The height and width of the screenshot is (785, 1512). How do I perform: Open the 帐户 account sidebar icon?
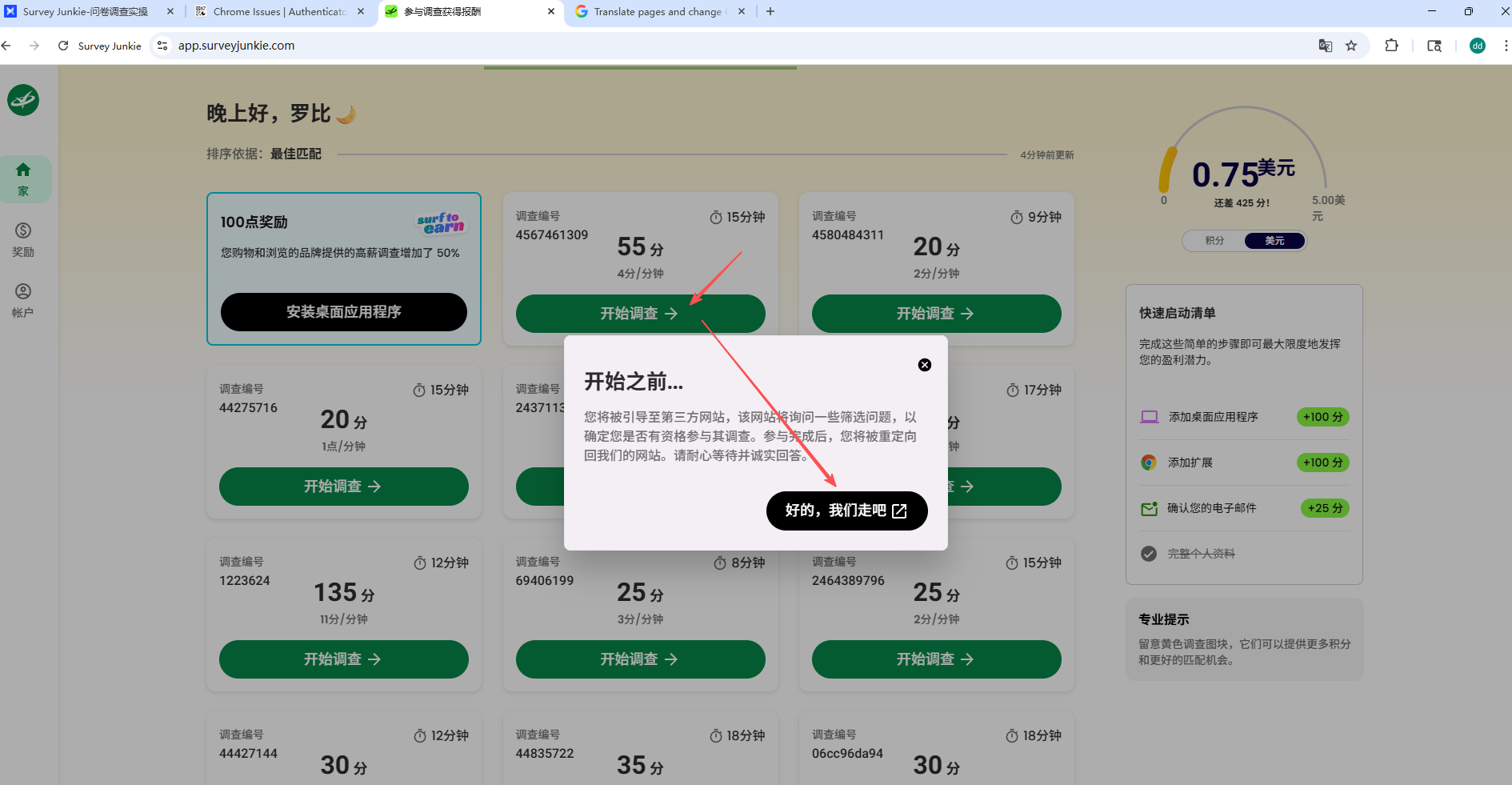pos(22,299)
